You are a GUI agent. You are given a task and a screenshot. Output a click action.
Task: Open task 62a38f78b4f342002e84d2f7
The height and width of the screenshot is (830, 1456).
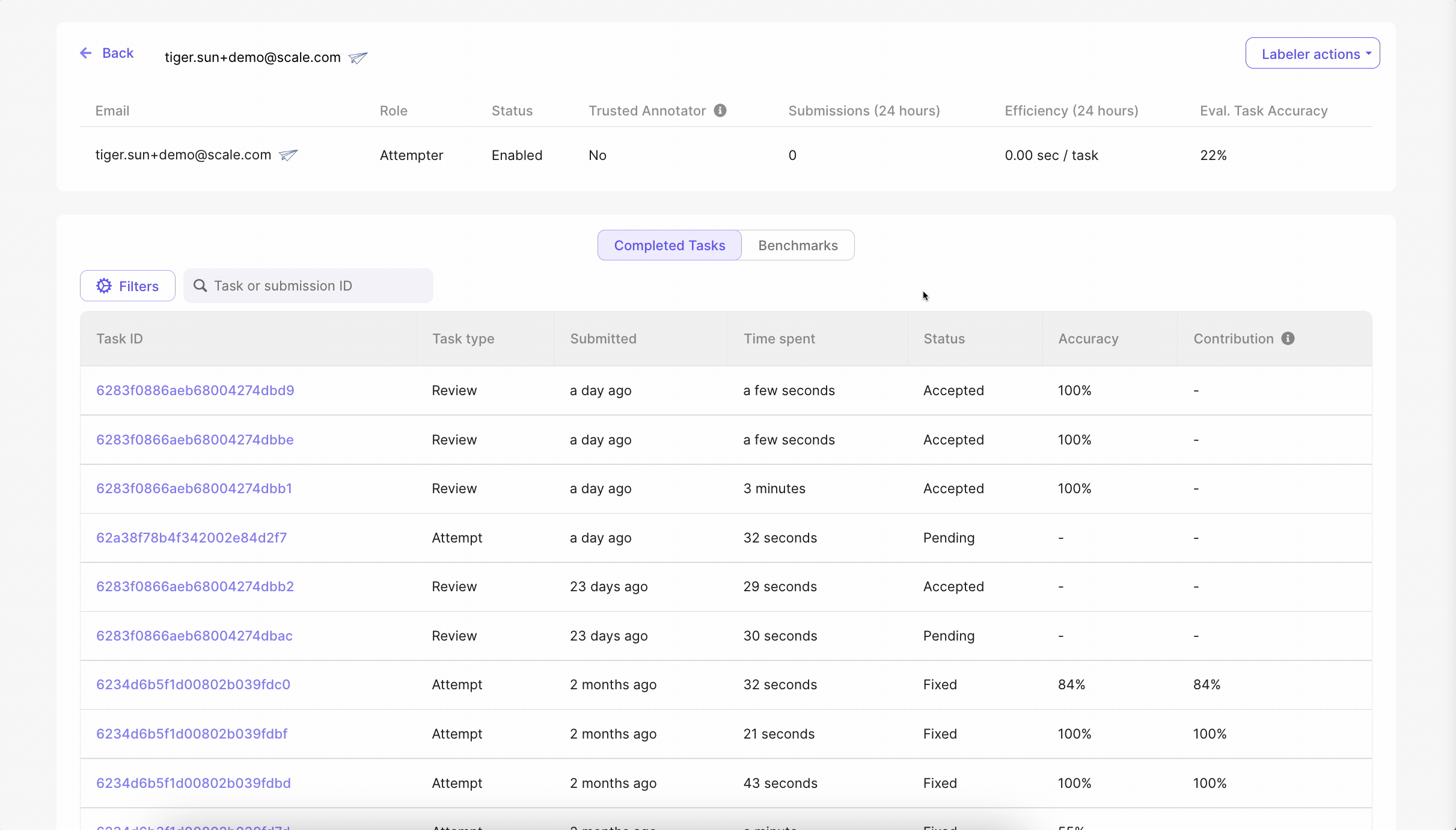click(192, 538)
